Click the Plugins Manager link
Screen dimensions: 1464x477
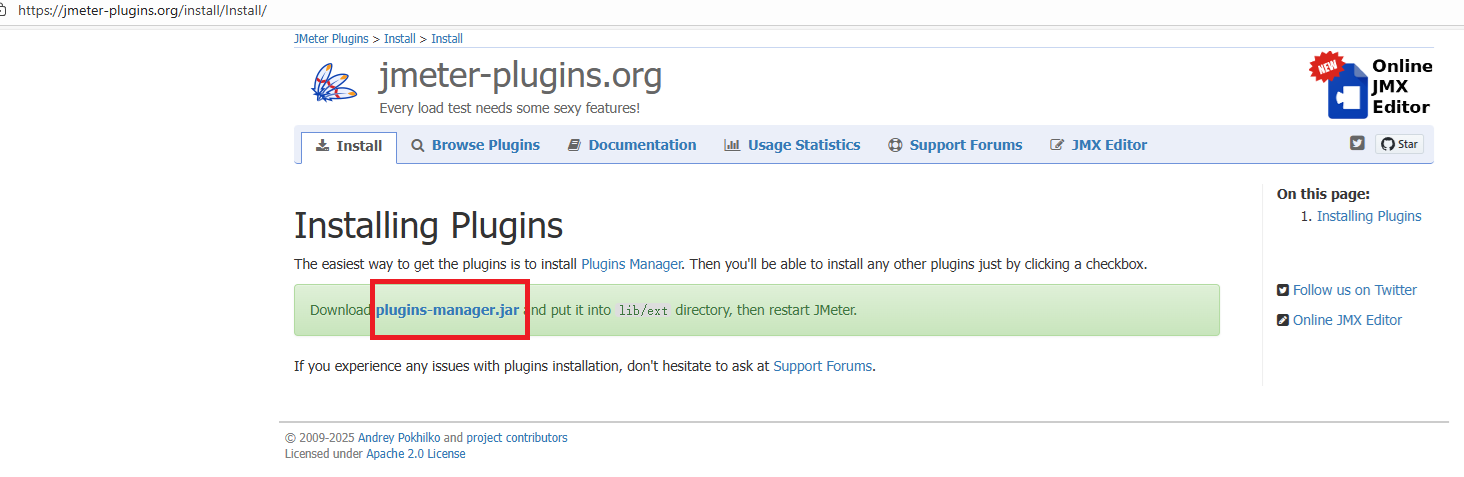click(632, 264)
